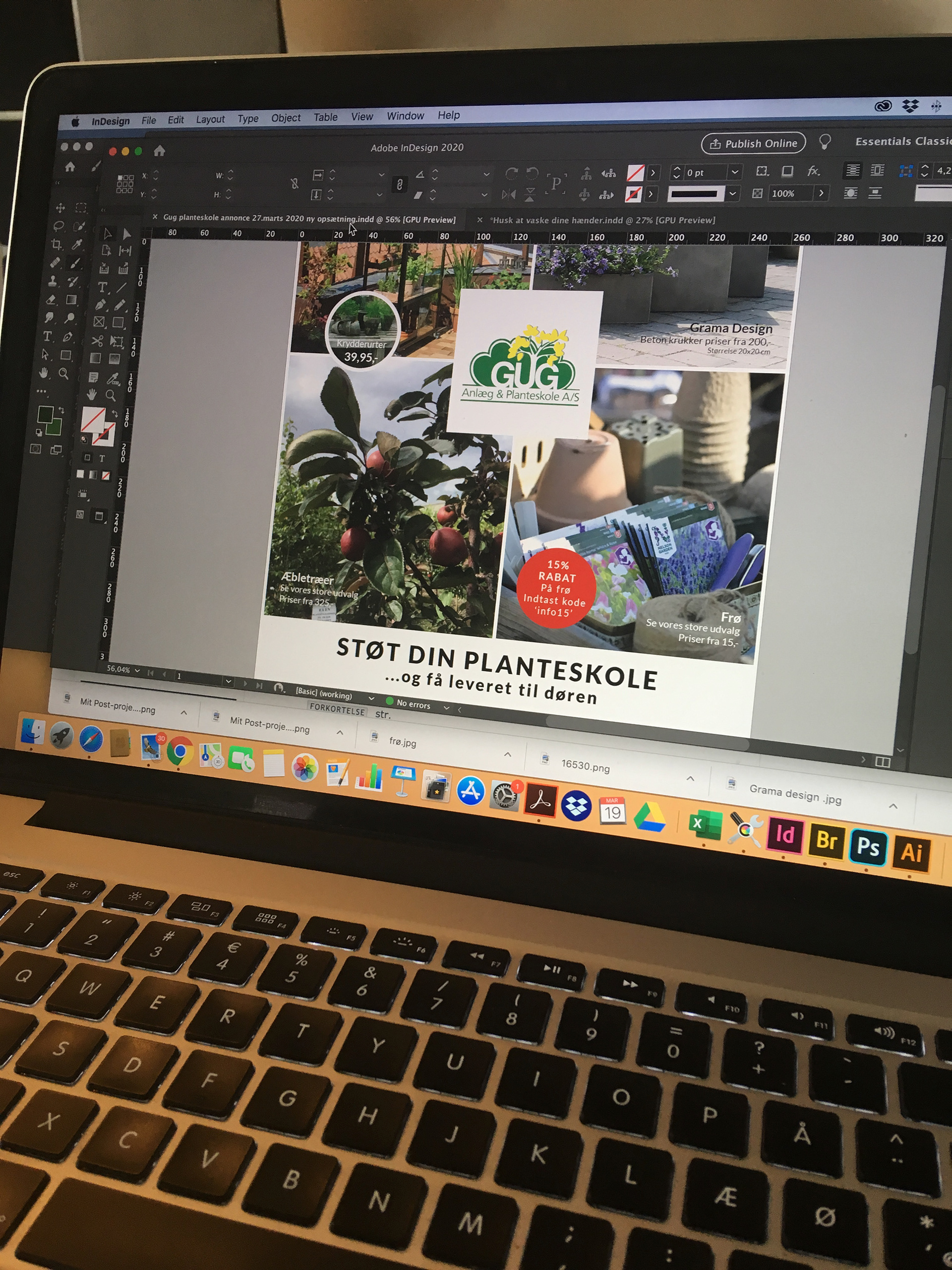952x1270 pixels.
Task: Open the Object menu
Action: click(286, 118)
